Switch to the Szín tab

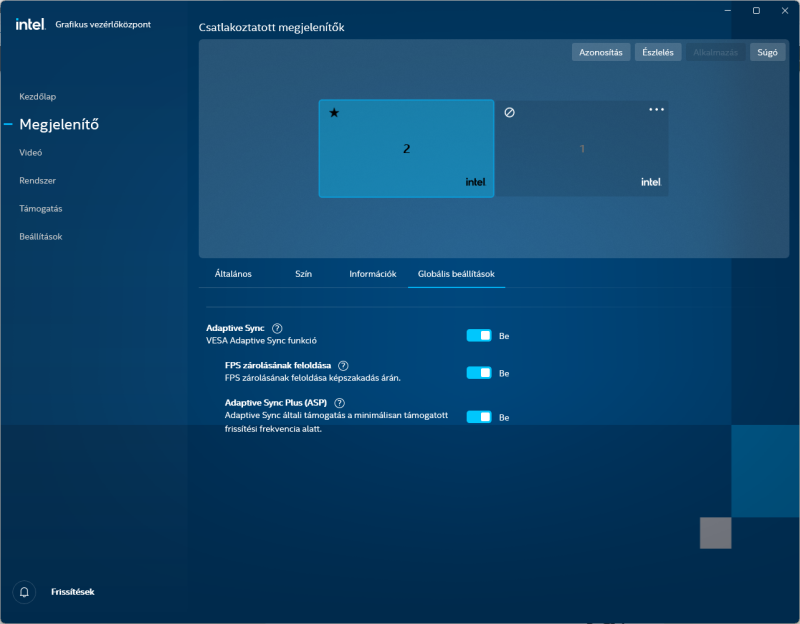tap(303, 274)
